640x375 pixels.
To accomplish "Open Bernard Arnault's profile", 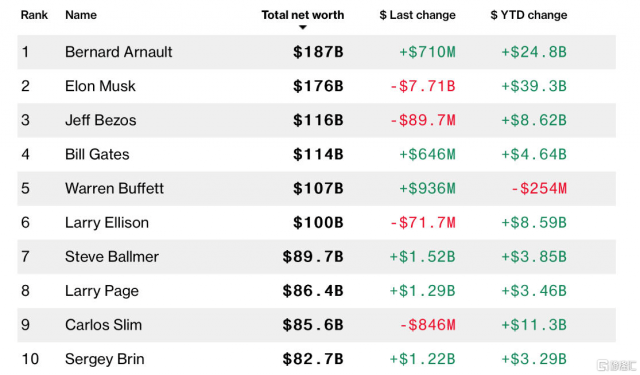I will coord(118,52).
